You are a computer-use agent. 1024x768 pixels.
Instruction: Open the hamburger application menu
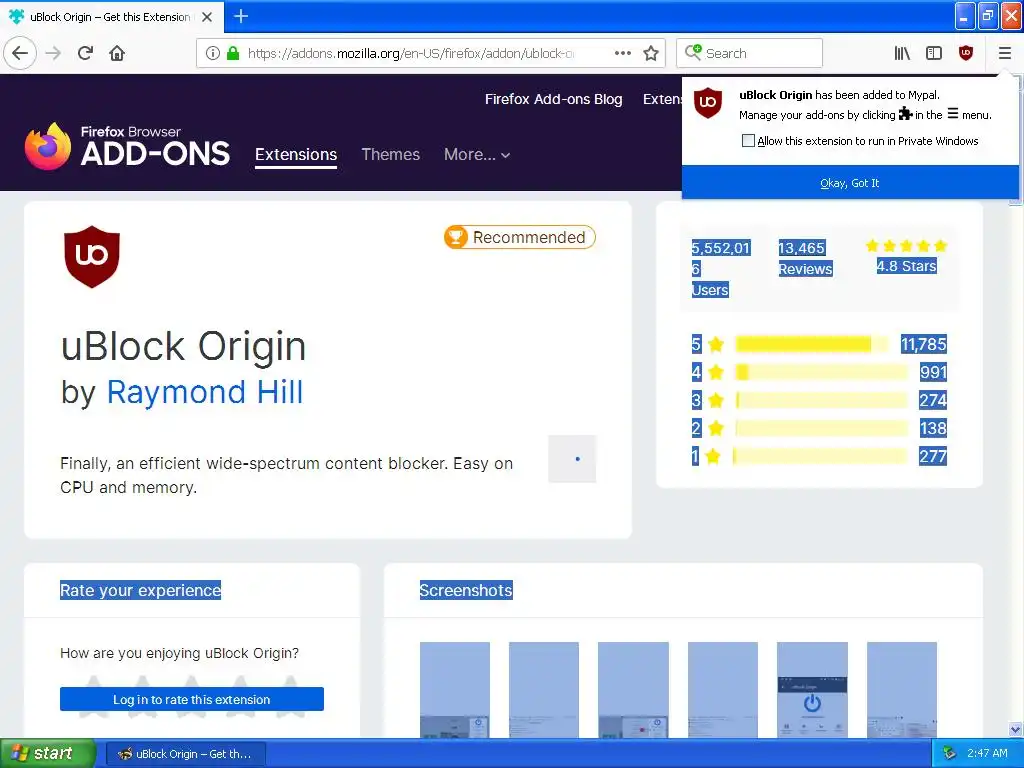pos(1004,53)
